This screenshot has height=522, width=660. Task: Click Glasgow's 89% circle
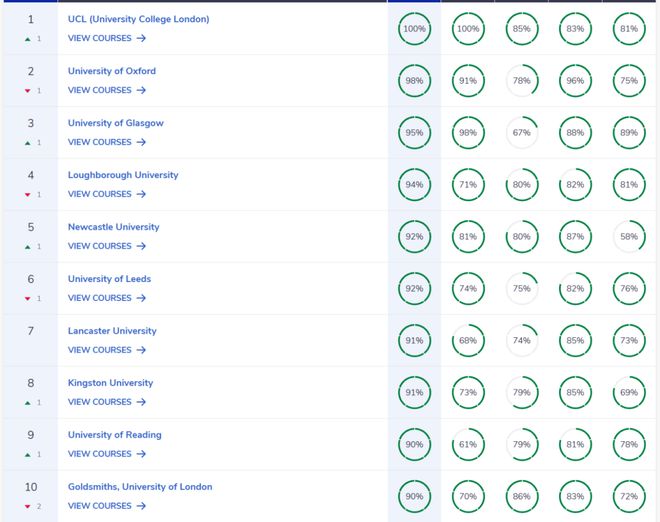point(629,133)
